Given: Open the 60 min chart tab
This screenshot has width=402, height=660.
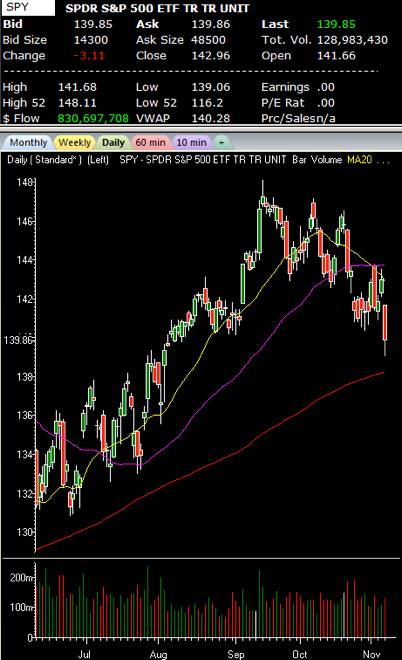Looking at the screenshot, I should point(150,143).
